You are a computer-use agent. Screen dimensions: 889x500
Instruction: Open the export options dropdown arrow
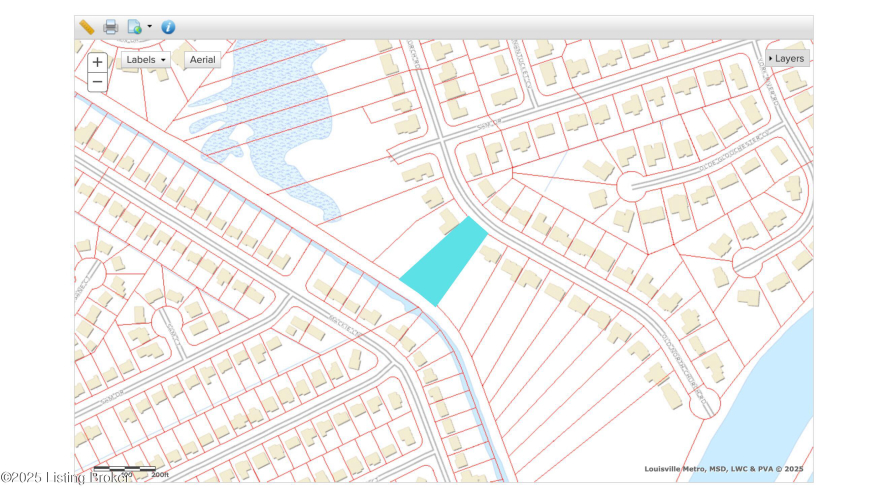150,26
